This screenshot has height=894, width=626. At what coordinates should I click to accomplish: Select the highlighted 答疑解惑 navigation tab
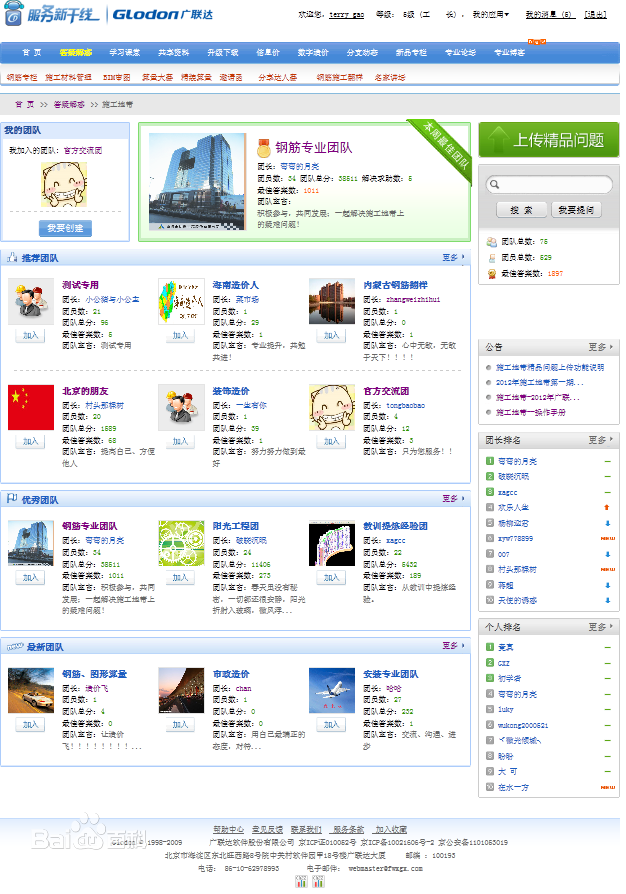(x=76, y=52)
